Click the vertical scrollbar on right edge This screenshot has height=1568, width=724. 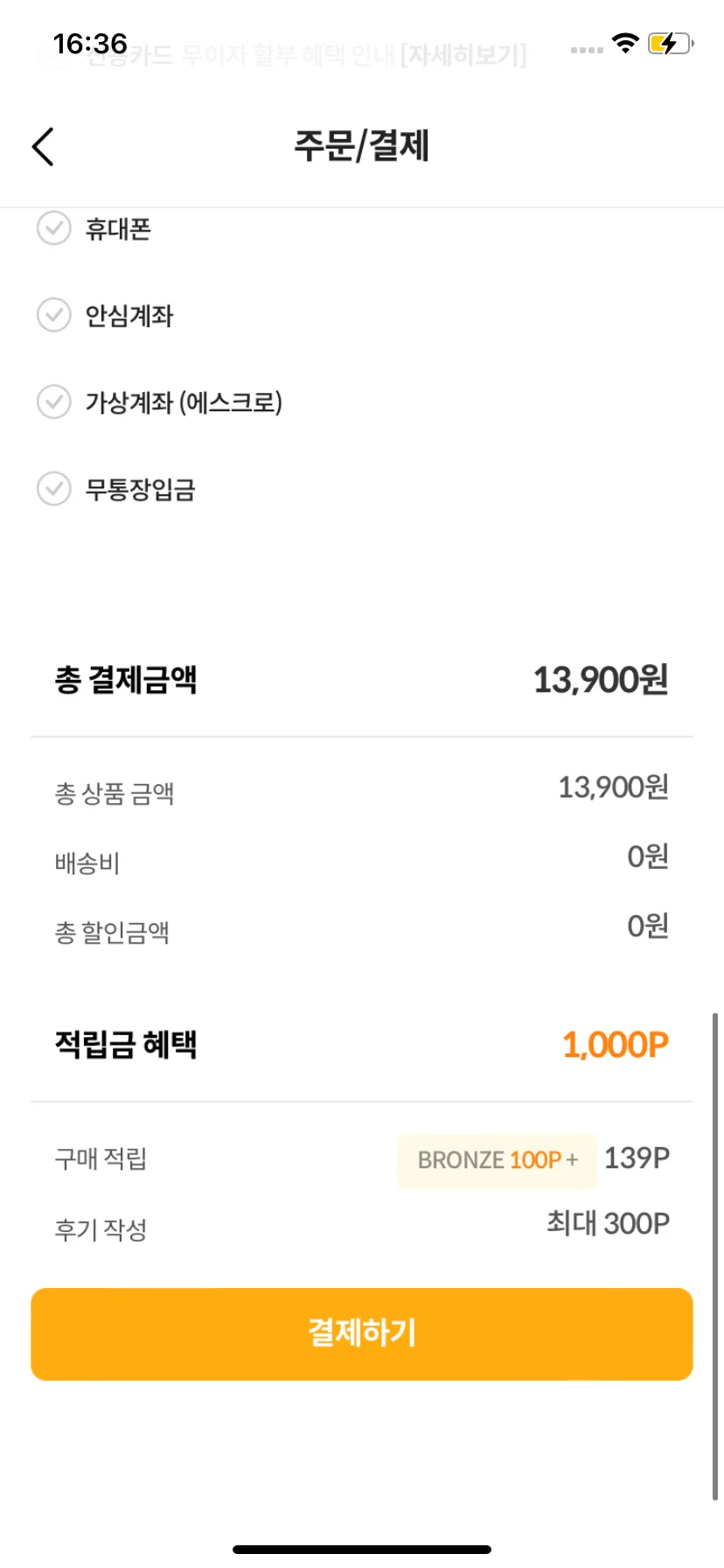pos(715,1257)
